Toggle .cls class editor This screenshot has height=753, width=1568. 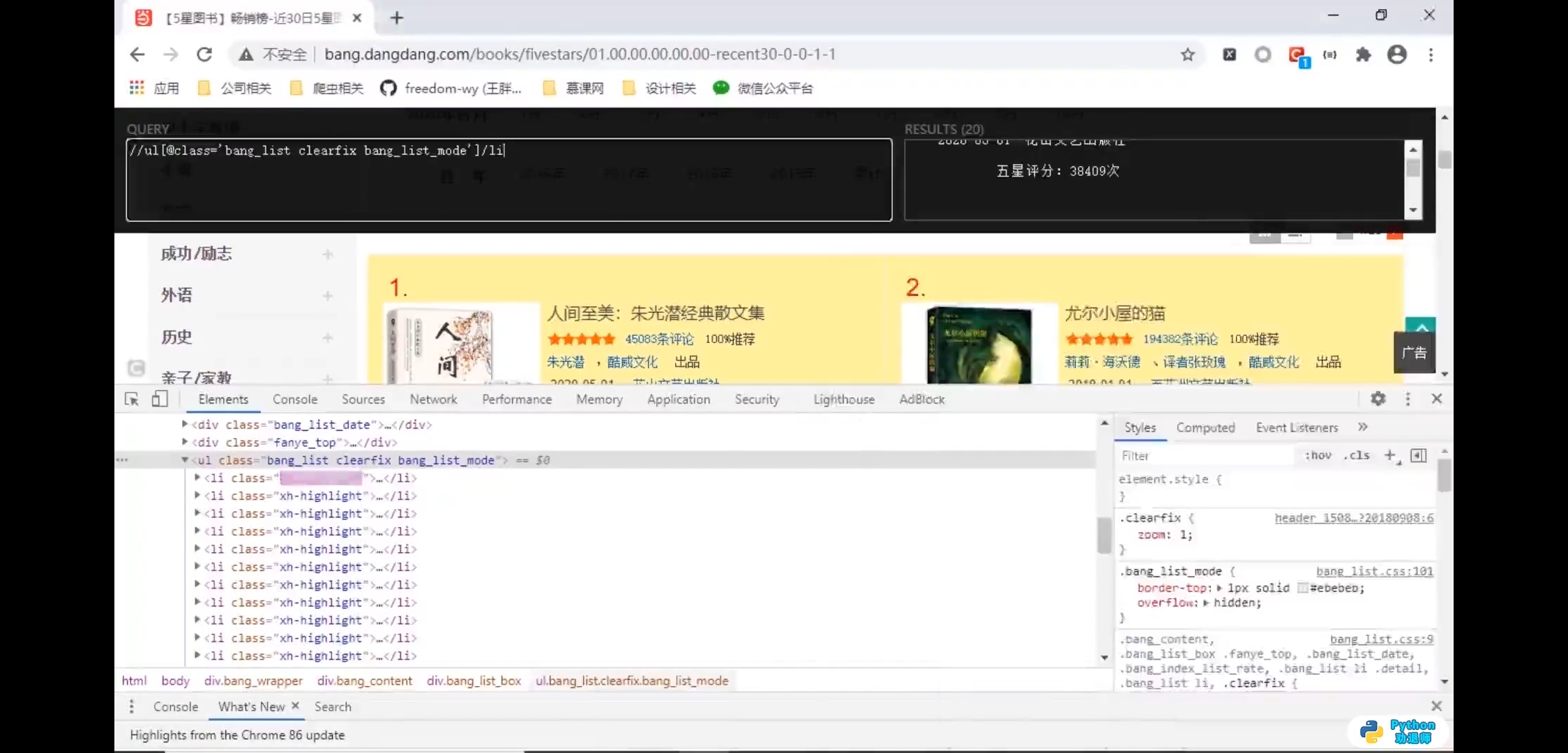[1357, 455]
